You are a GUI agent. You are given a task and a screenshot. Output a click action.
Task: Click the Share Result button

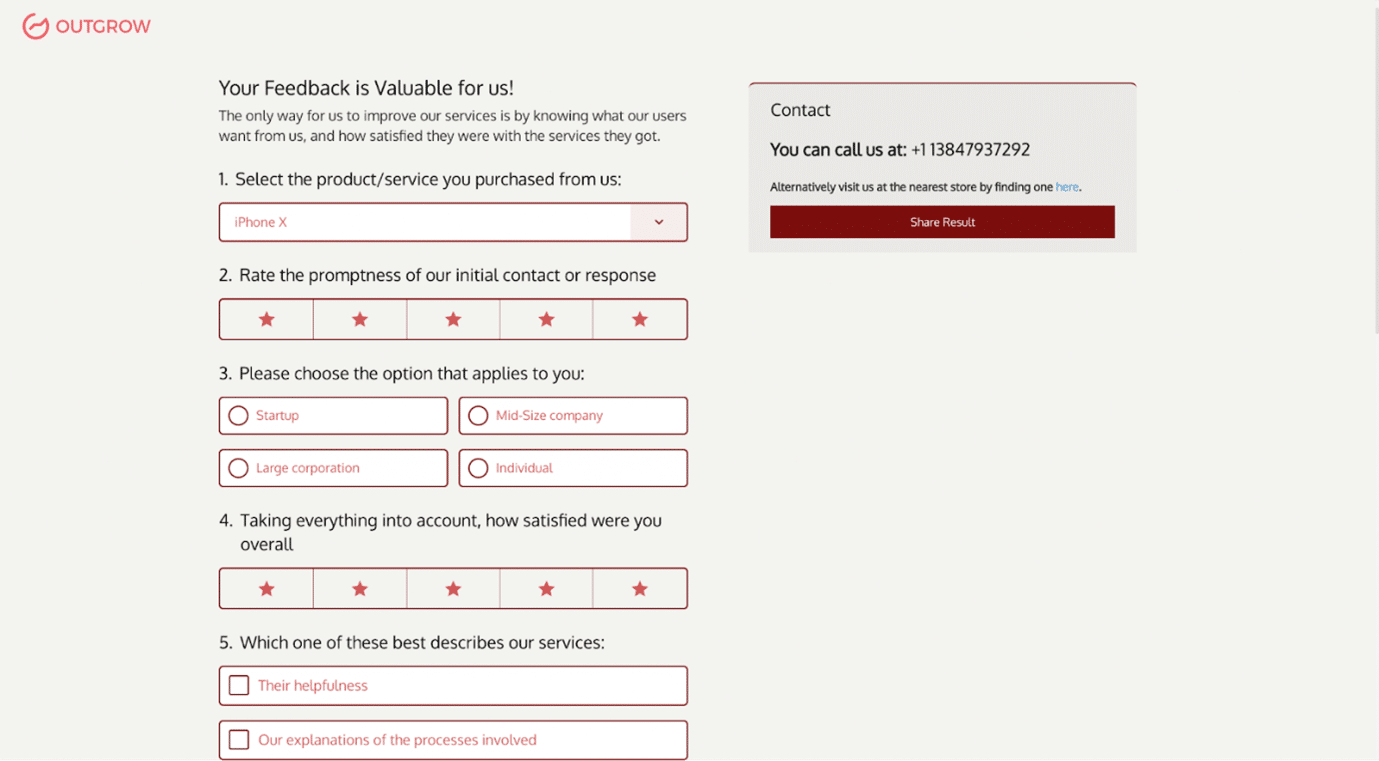point(942,222)
